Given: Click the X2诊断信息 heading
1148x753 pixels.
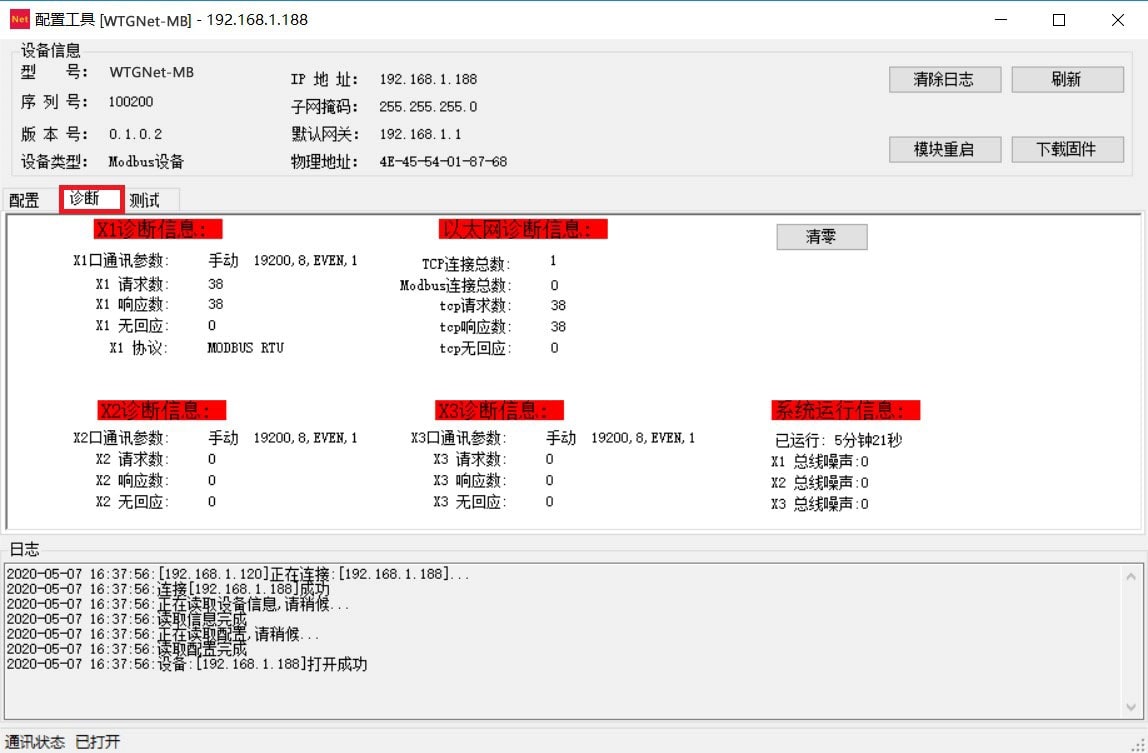Looking at the screenshot, I should (162, 409).
